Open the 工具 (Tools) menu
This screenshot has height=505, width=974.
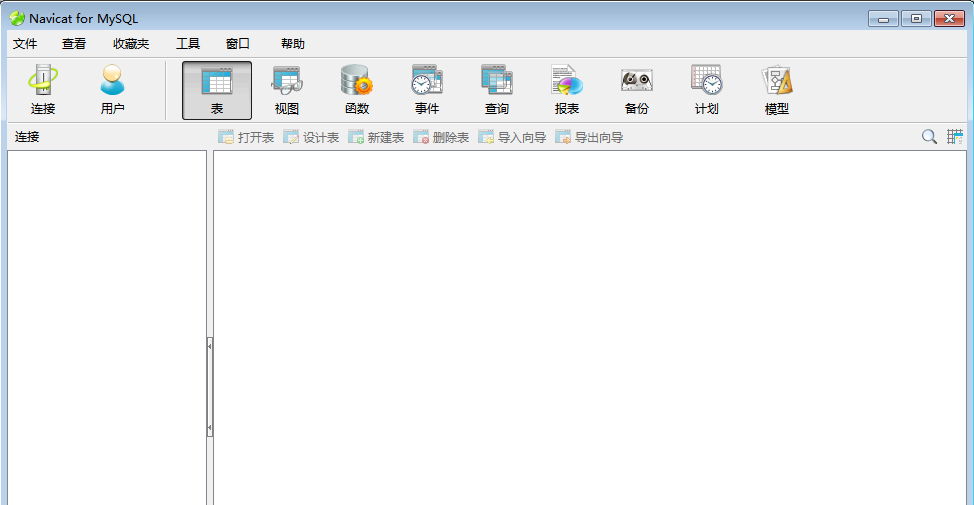pyautogui.click(x=188, y=44)
